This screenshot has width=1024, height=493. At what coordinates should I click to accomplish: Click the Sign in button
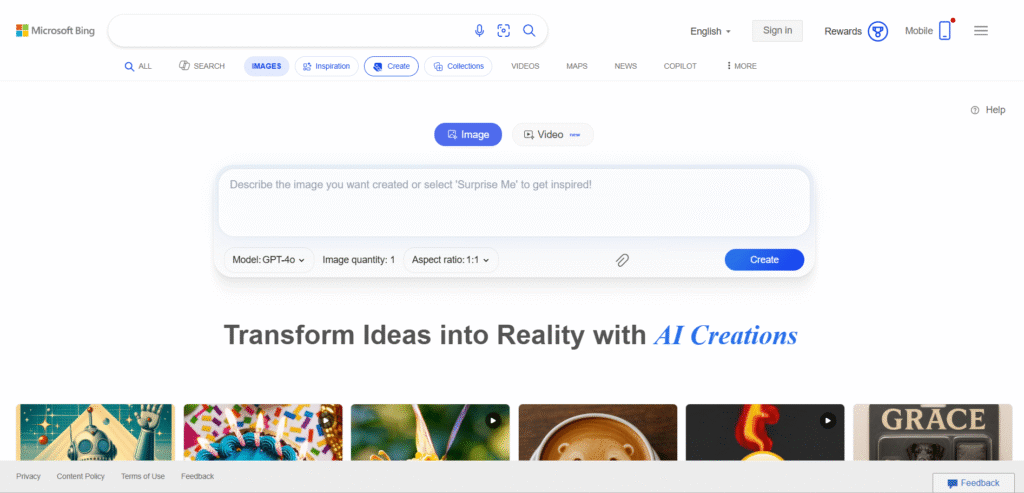[x=777, y=31]
